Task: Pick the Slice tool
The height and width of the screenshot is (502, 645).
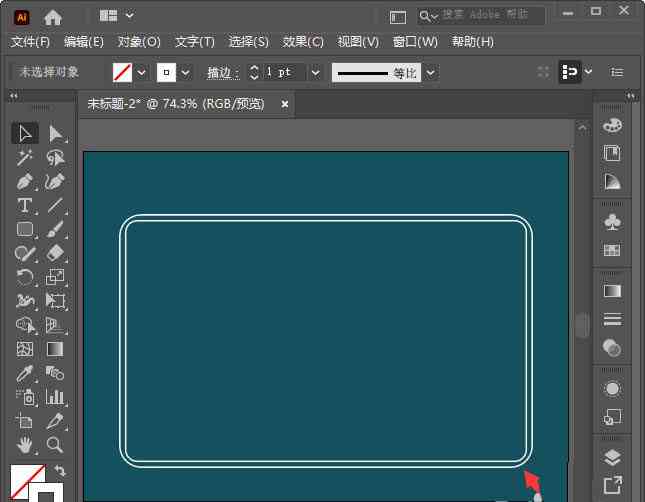Action: click(55, 421)
